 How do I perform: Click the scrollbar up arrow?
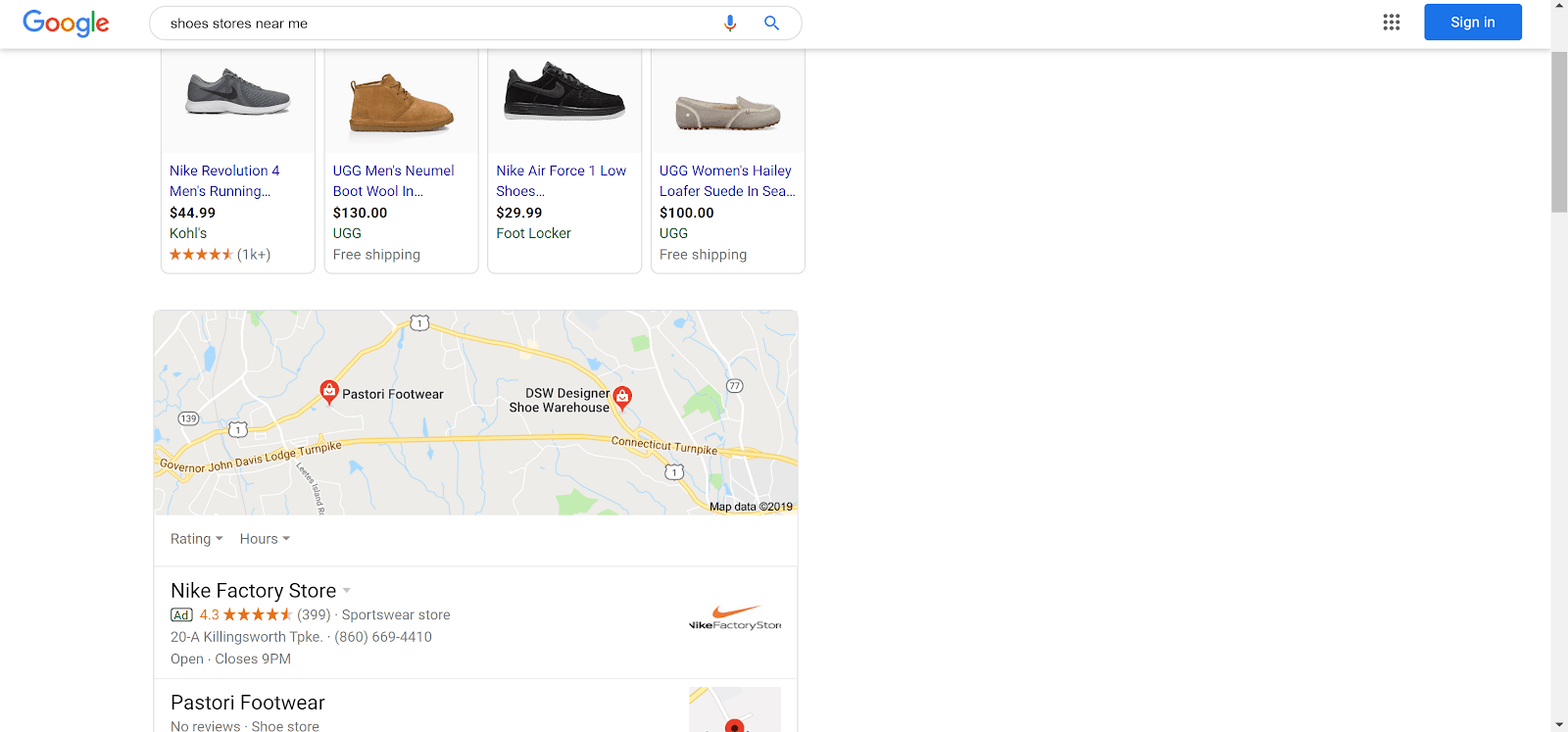click(x=1559, y=8)
